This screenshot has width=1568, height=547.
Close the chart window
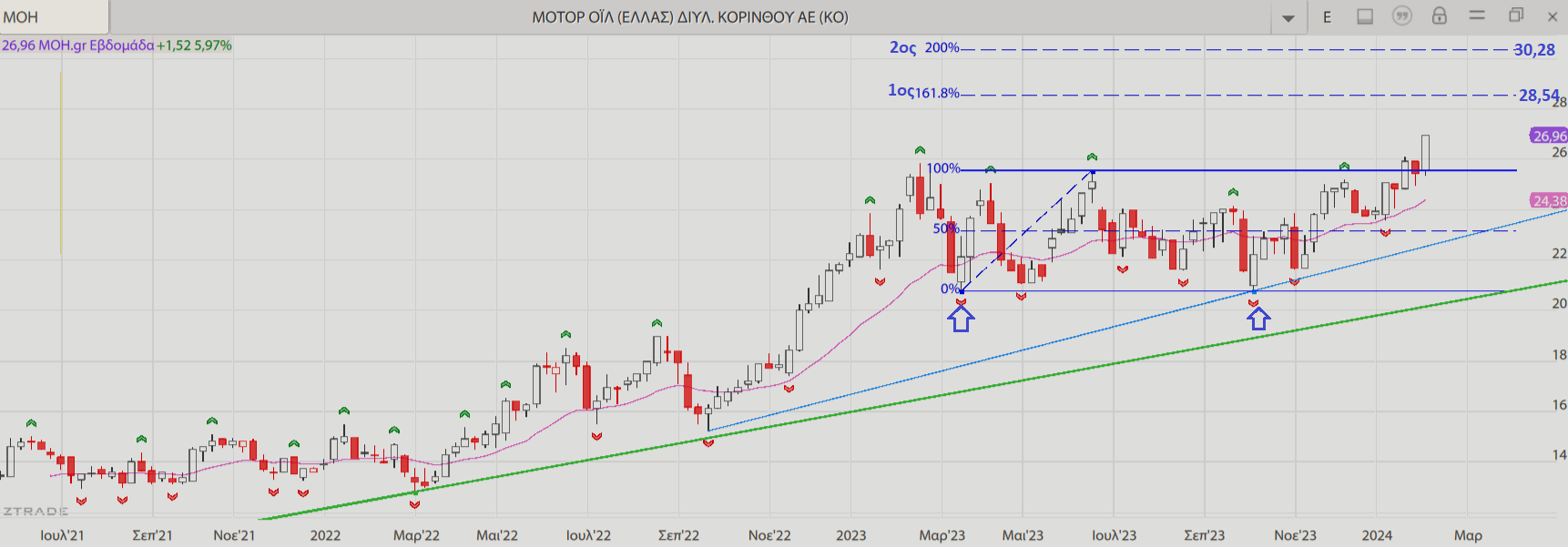point(1553,16)
